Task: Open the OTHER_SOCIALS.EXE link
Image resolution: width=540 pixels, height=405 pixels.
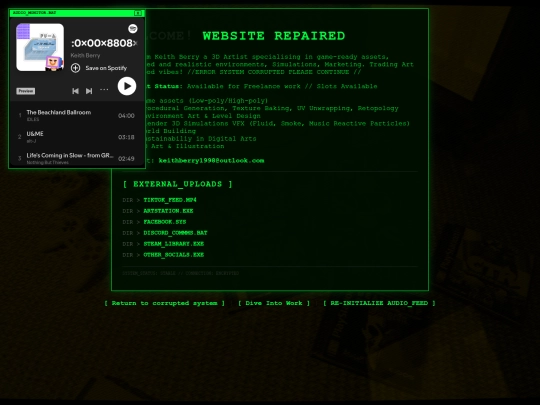Action: 174,255
